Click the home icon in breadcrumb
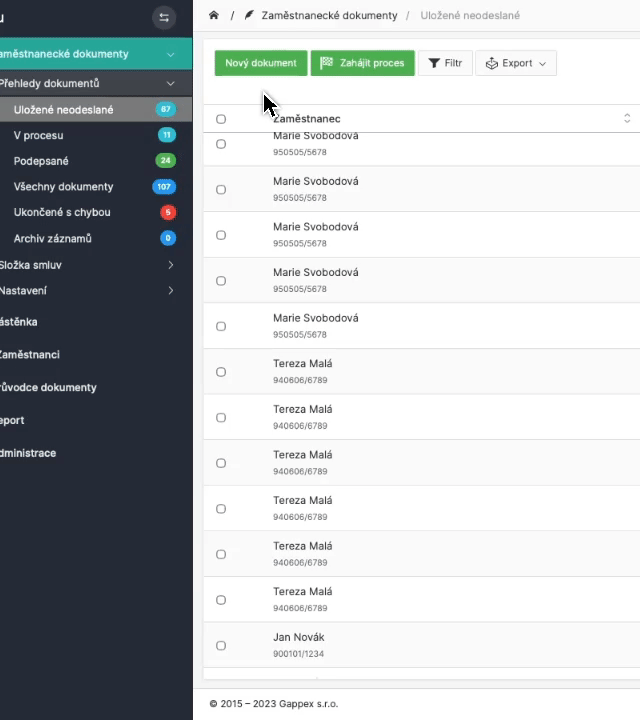640x720 pixels. pyautogui.click(x=214, y=16)
